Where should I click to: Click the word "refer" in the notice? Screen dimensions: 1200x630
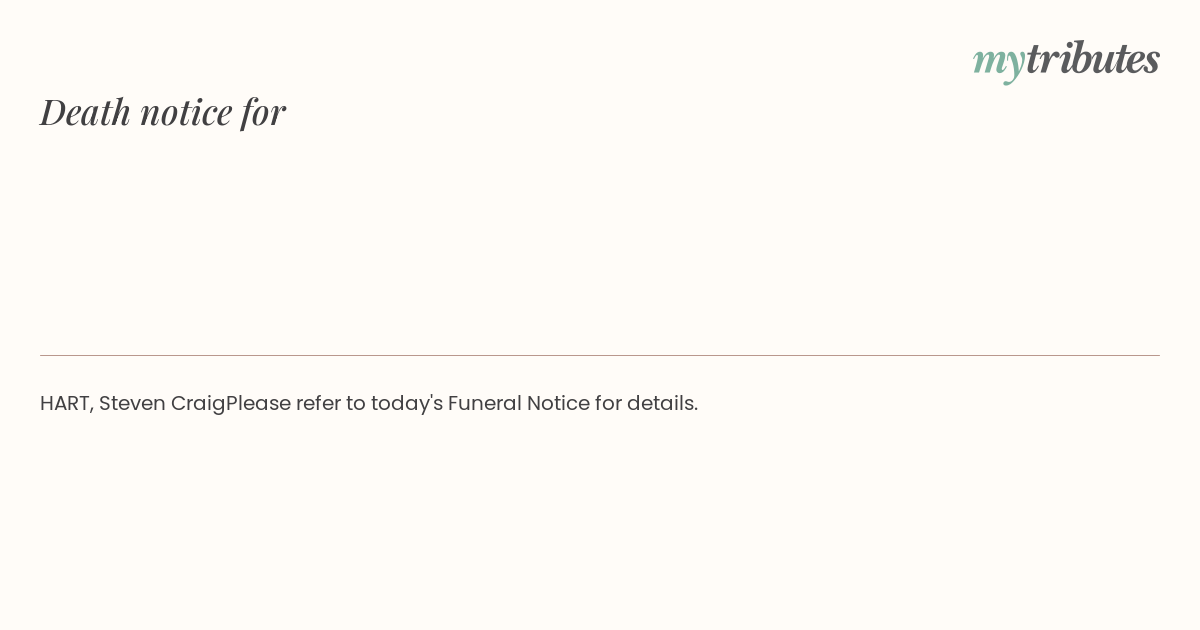click(x=318, y=403)
